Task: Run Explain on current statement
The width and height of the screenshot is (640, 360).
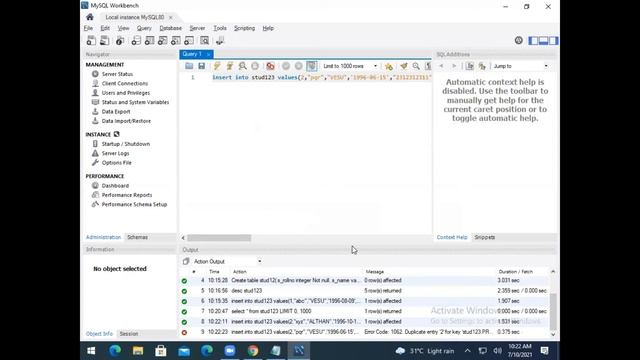Action: pyautogui.click(x=242, y=66)
